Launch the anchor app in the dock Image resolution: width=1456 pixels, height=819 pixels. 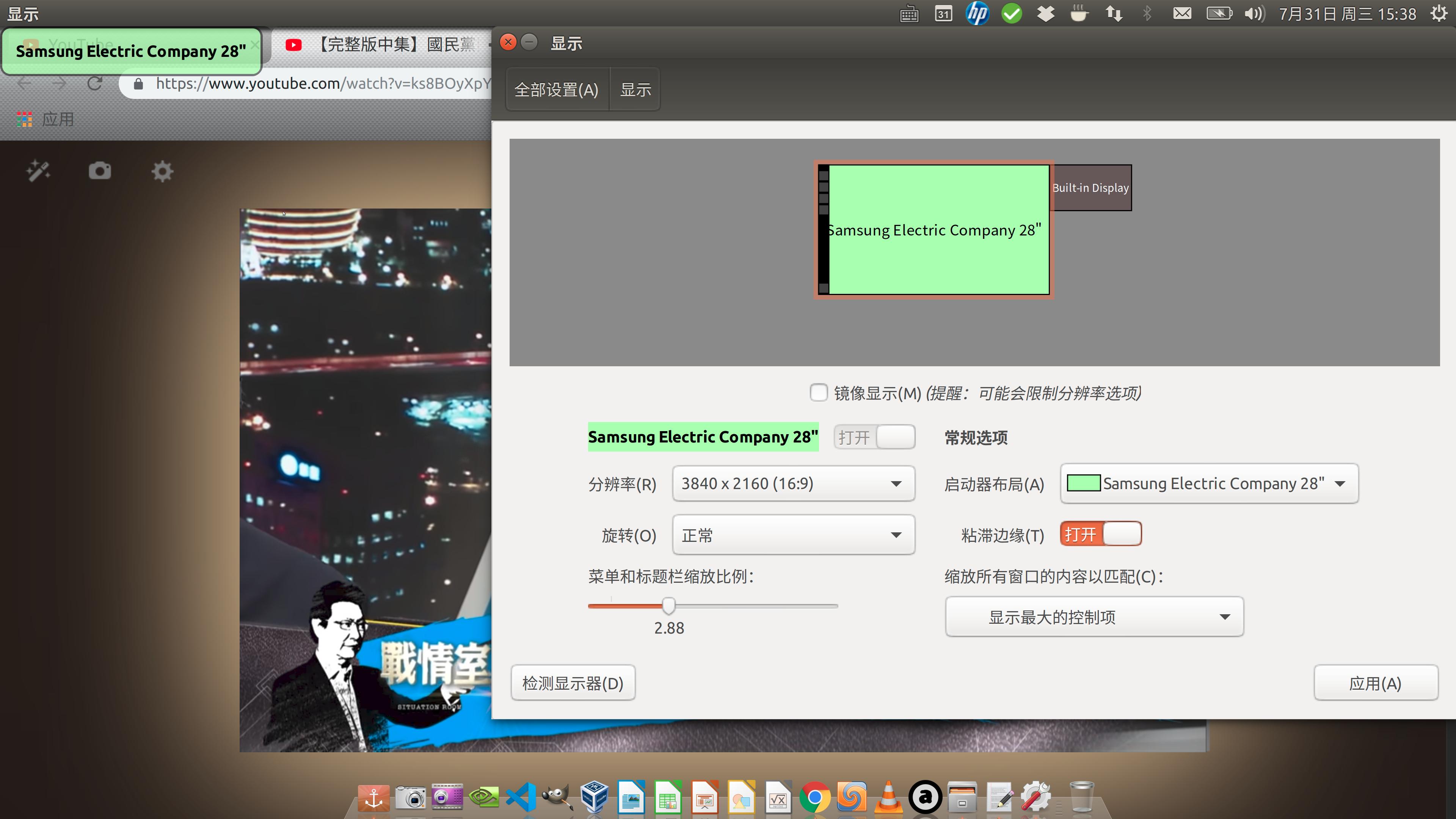(373, 797)
